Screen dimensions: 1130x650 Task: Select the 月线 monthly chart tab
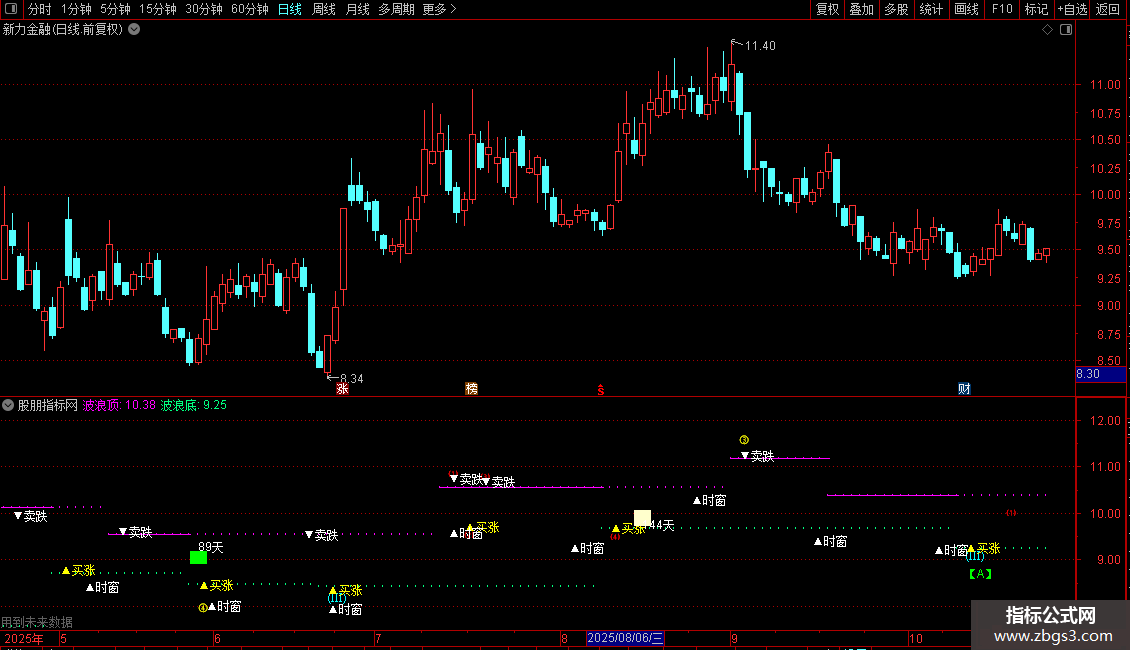coord(357,9)
